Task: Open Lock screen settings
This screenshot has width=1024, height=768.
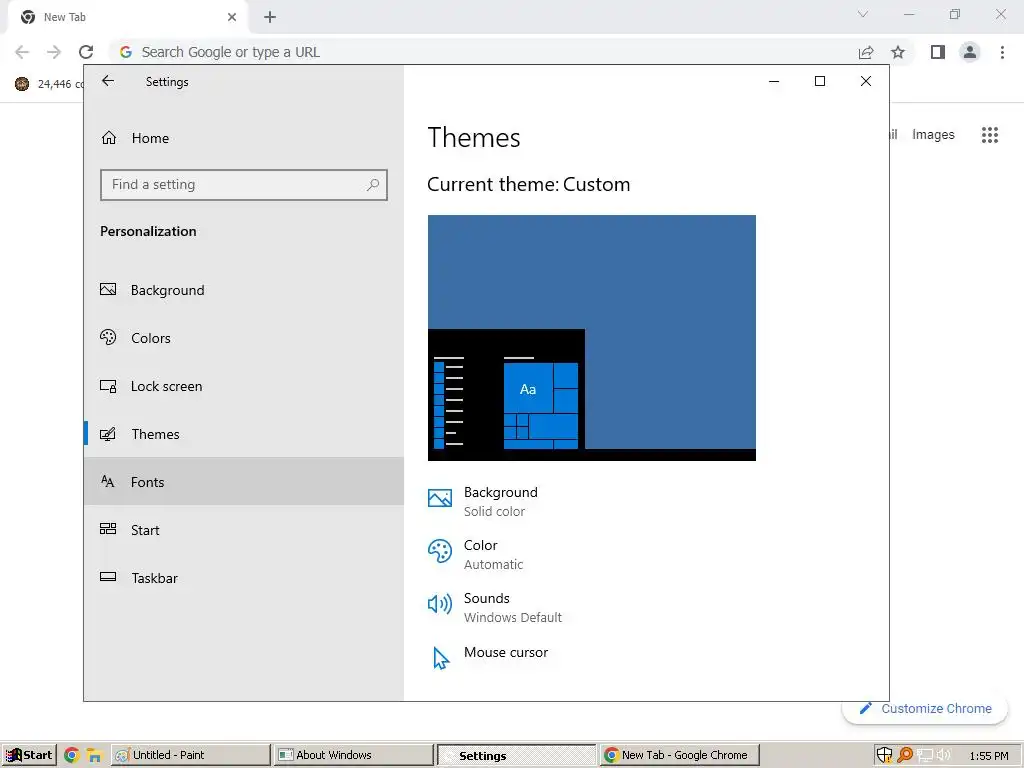Action: click(244, 386)
